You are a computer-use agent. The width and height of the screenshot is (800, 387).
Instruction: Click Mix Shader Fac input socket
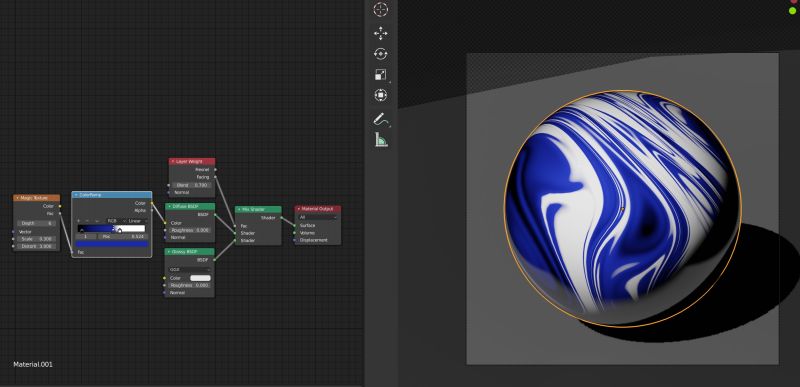point(235,225)
